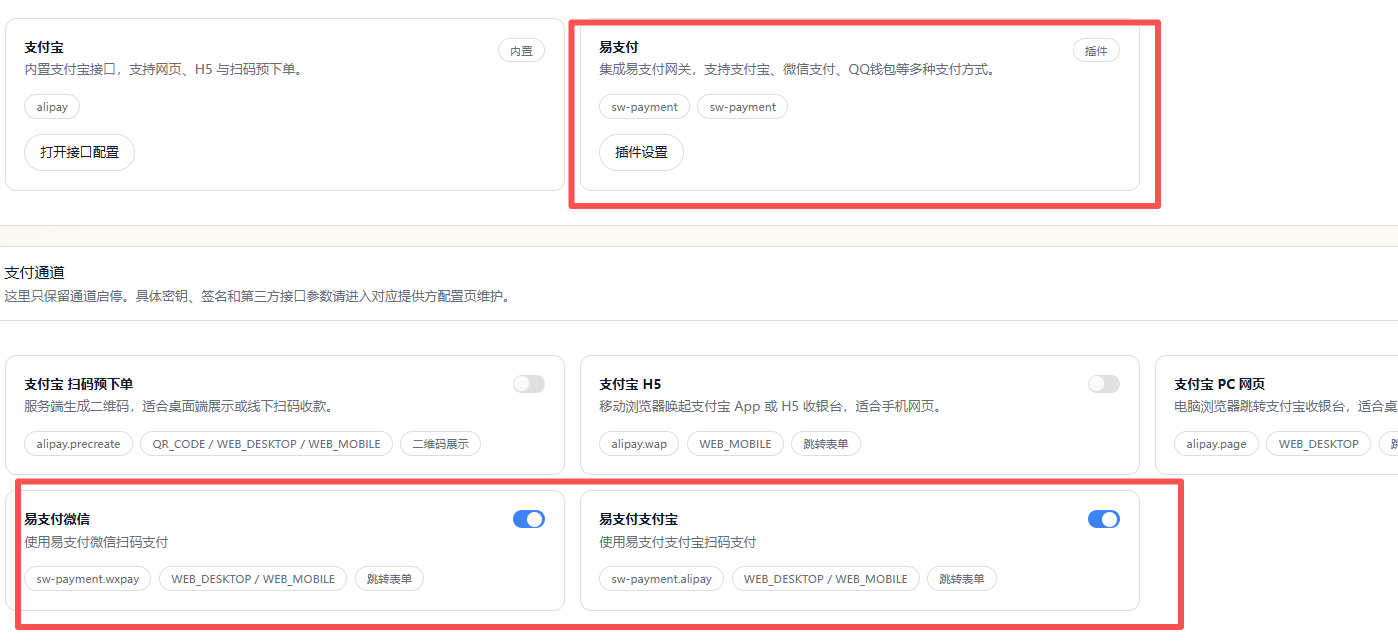Disable the 易支付微信 channel switch
The height and width of the screenshot is (642, 1398).
529,519
